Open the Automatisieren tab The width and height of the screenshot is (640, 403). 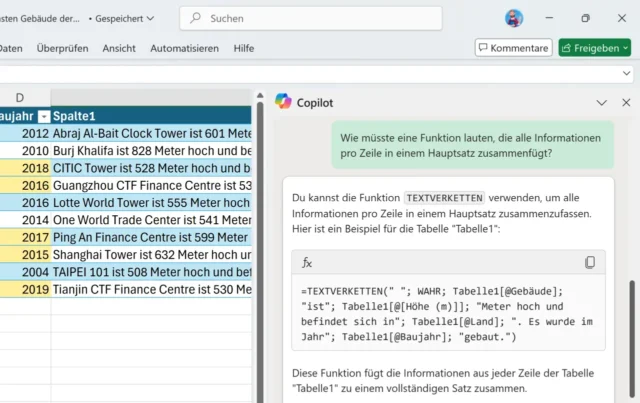(184, 48)
